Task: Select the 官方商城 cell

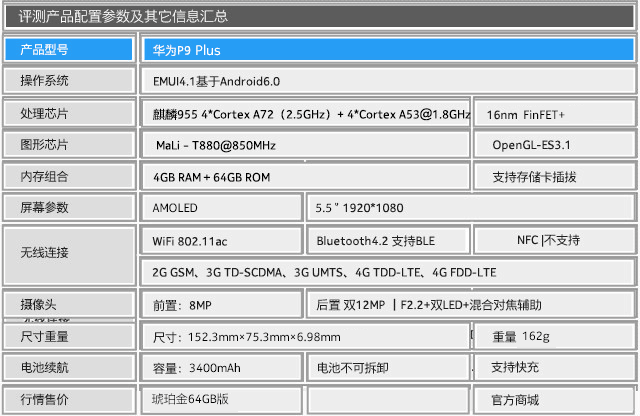Action: (x=554, y=400)
